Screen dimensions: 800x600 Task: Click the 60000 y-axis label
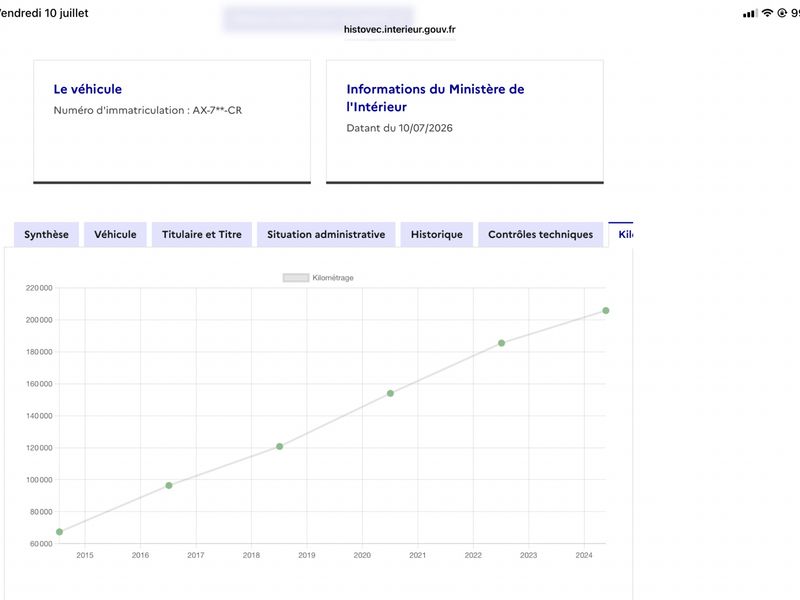tap(41, 544)
